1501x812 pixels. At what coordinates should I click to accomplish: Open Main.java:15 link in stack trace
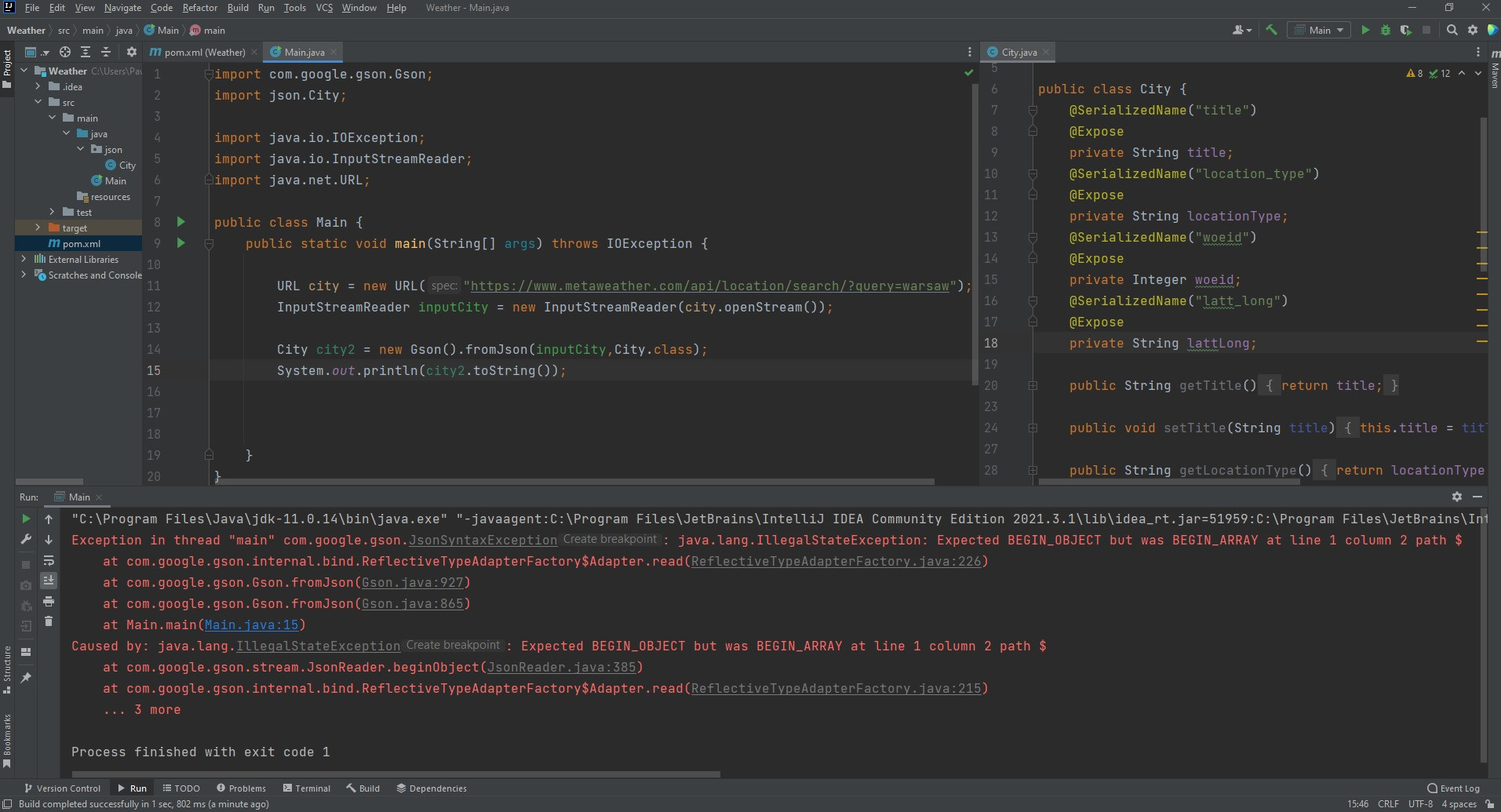pyautogui.click(x=253, y=624)
